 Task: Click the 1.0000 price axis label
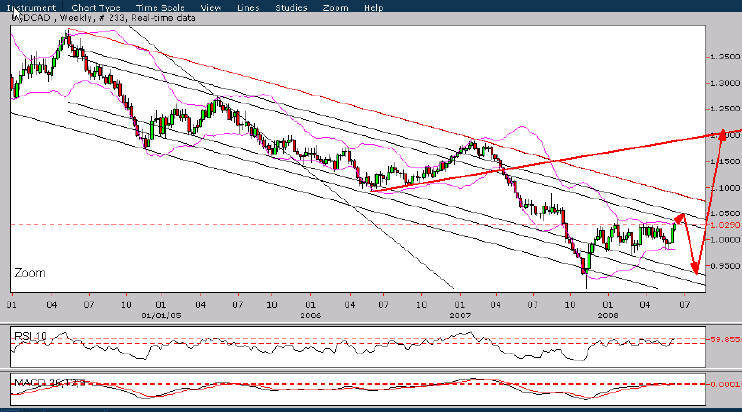click(725, 240)
